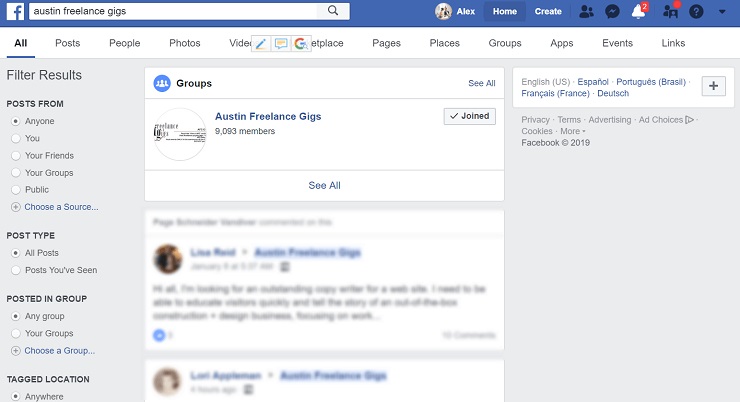Expand Choose a Source option
The image size is (740, 402).
61,207
